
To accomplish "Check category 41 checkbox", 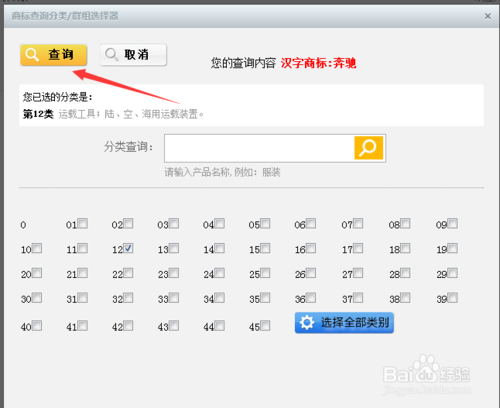I will [83, 326].
